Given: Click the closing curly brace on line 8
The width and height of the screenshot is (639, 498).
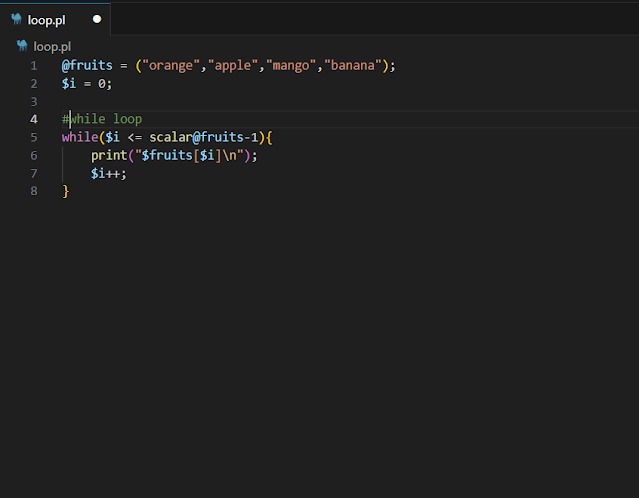Looking at the screenshot, I should pos(66,192).
